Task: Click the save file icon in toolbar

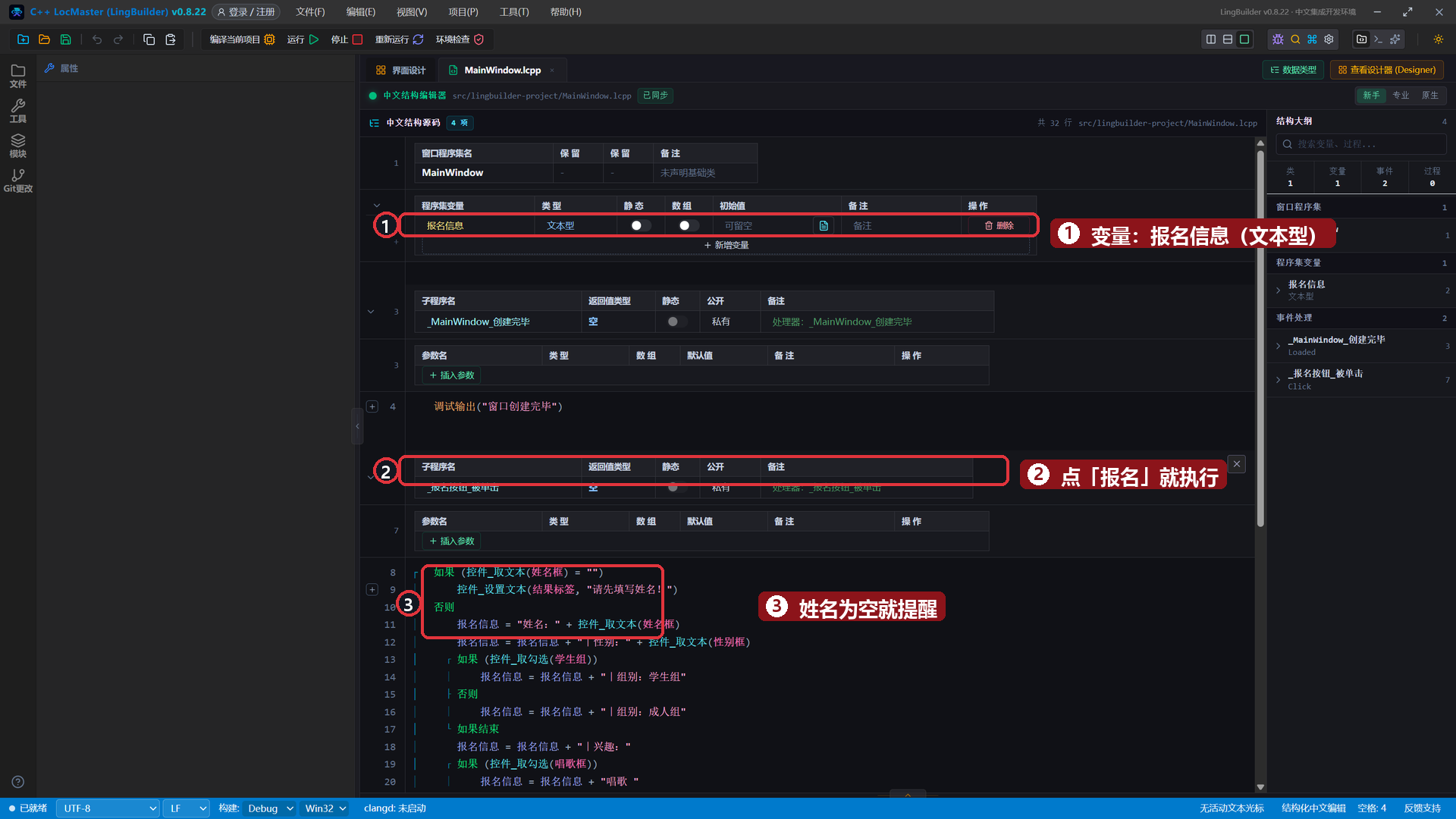Action: click(x=66, y=39)
